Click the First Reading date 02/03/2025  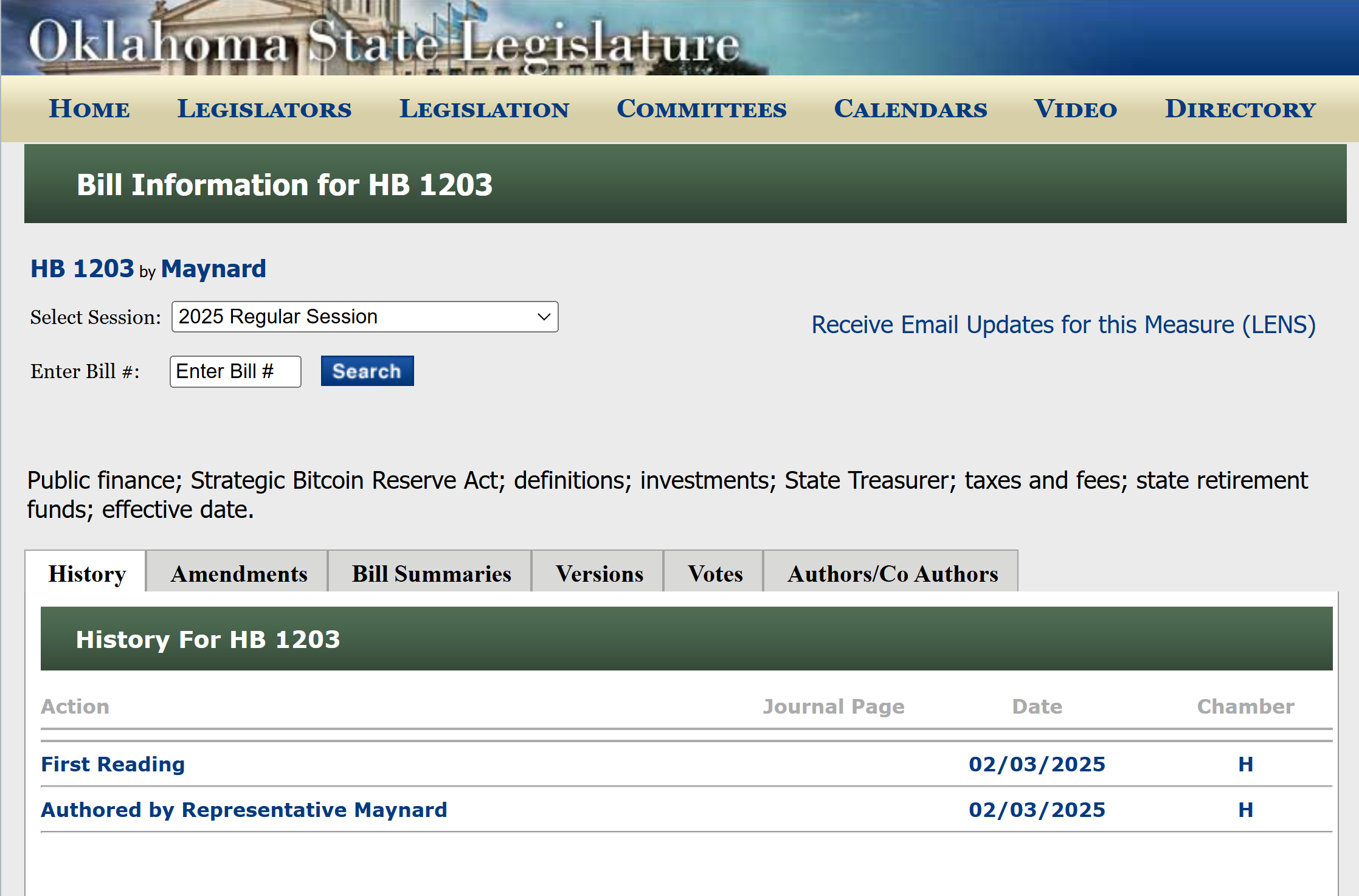(1037, 764)
